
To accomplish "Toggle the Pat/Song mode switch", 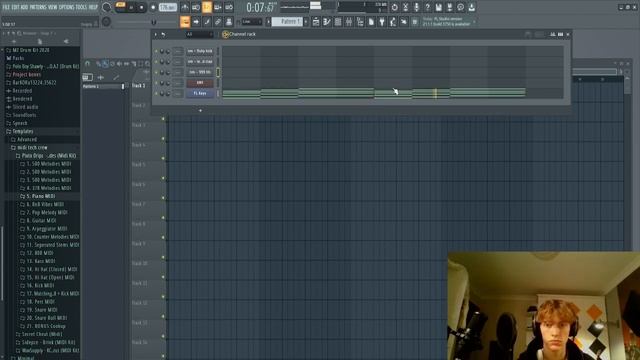I will click(120, 6).
